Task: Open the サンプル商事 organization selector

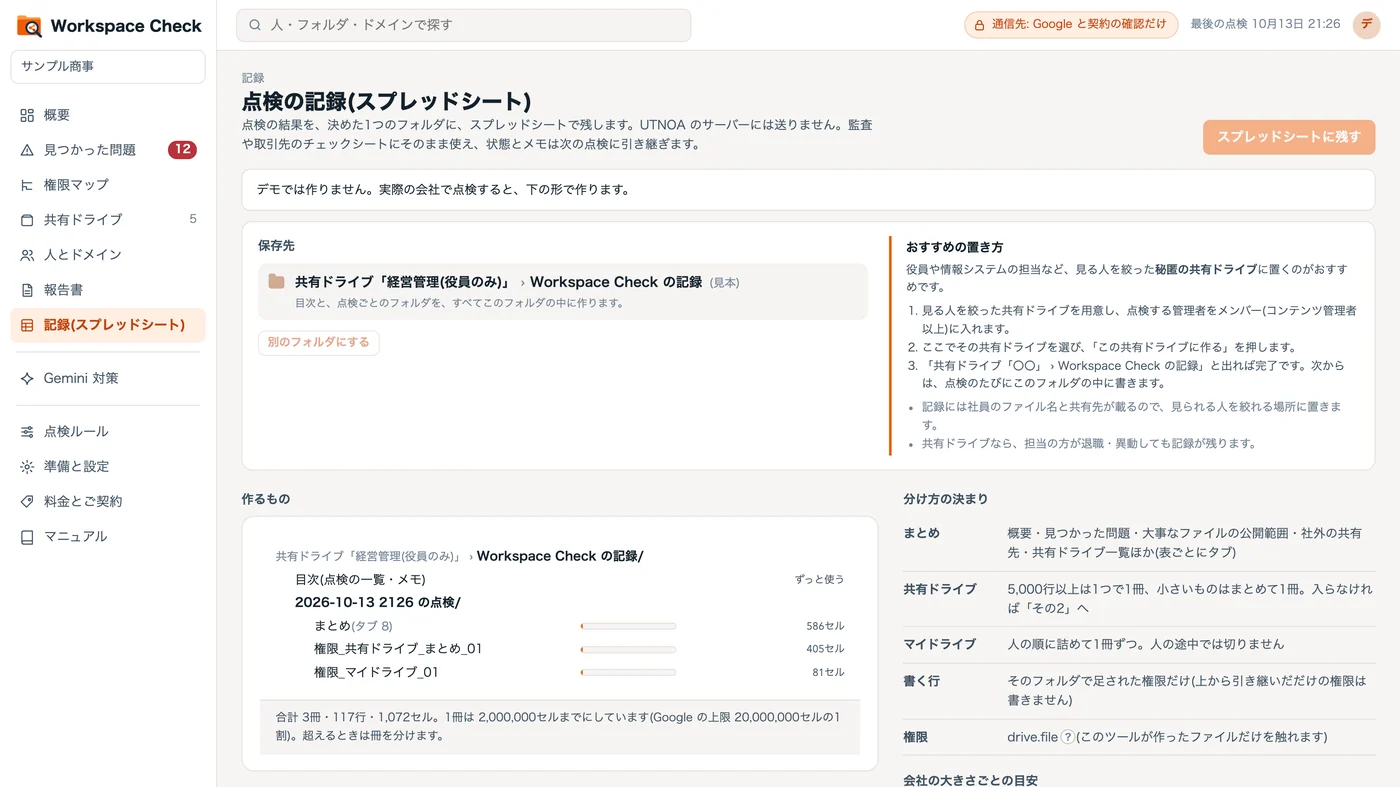Action: [108, 67]
